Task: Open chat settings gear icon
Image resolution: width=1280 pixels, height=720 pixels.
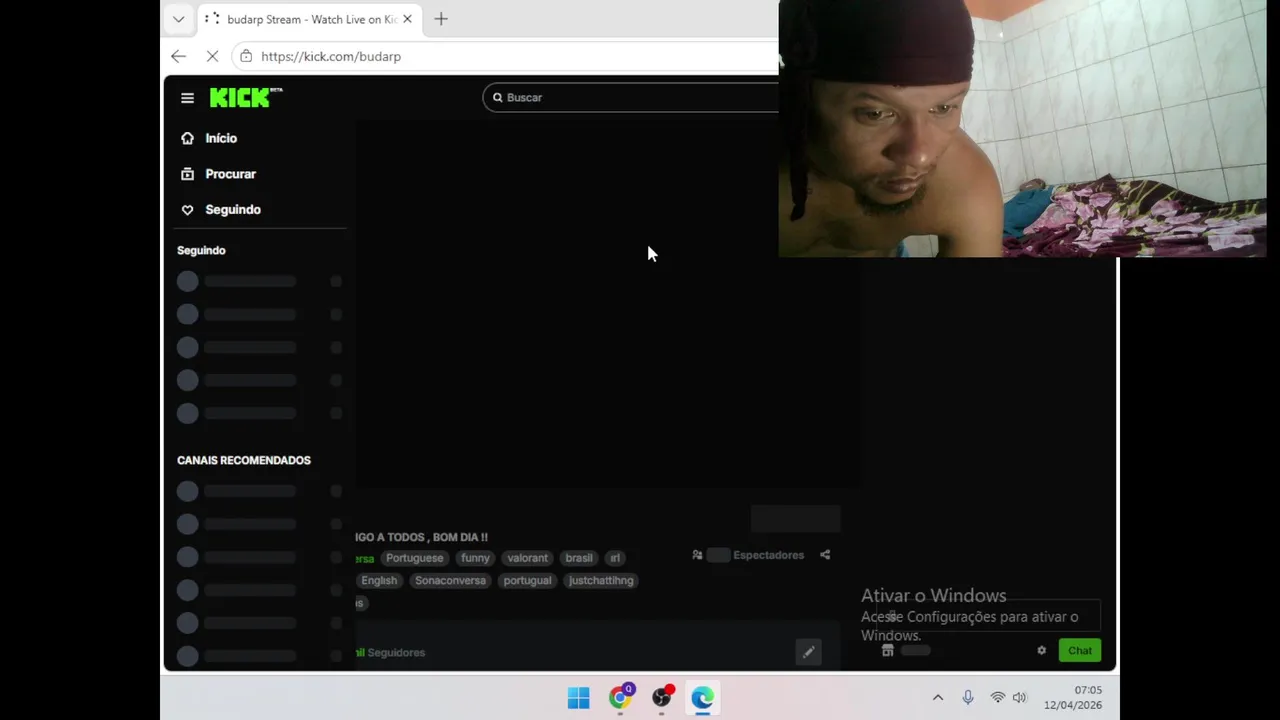Action: 1041,650
